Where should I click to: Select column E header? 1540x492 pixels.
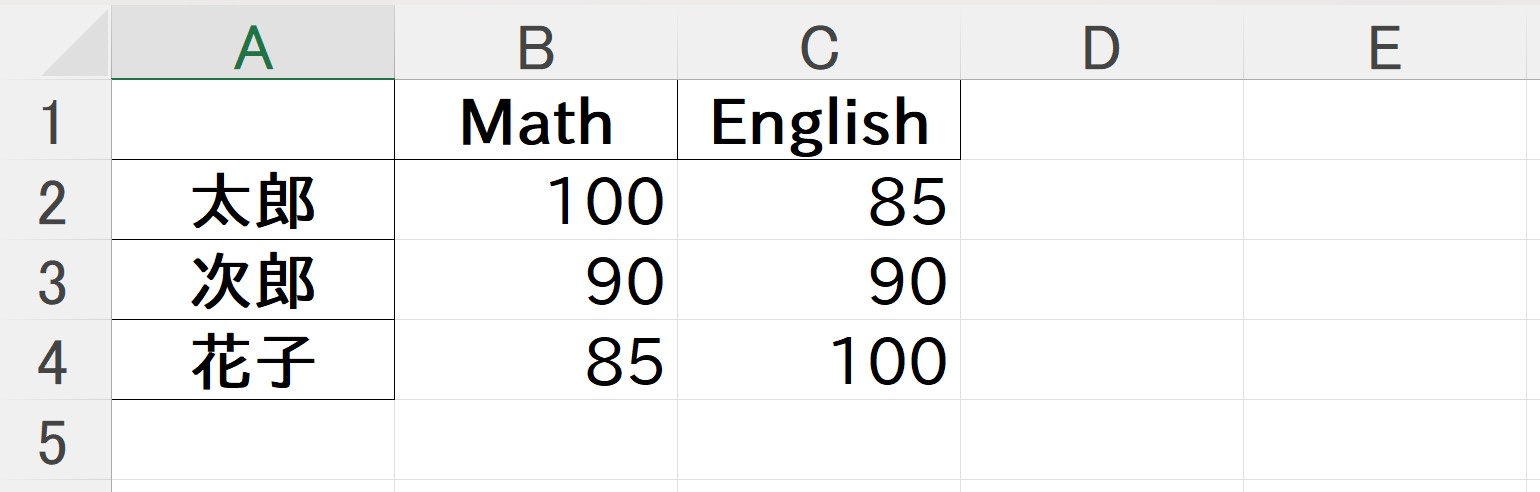[x=1385, y=47]
